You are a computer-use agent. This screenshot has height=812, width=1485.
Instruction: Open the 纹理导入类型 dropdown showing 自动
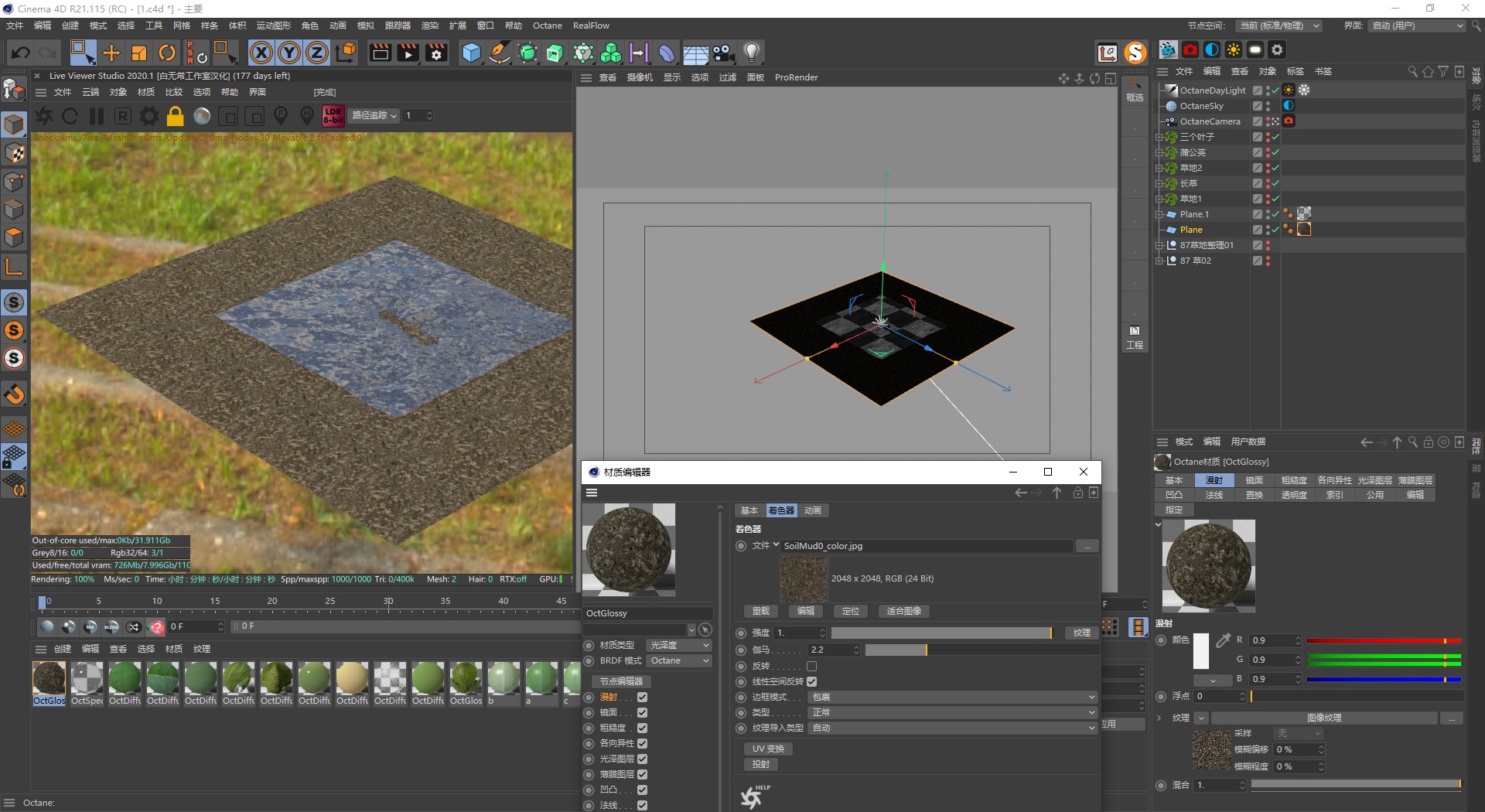(x=953, y=728)
